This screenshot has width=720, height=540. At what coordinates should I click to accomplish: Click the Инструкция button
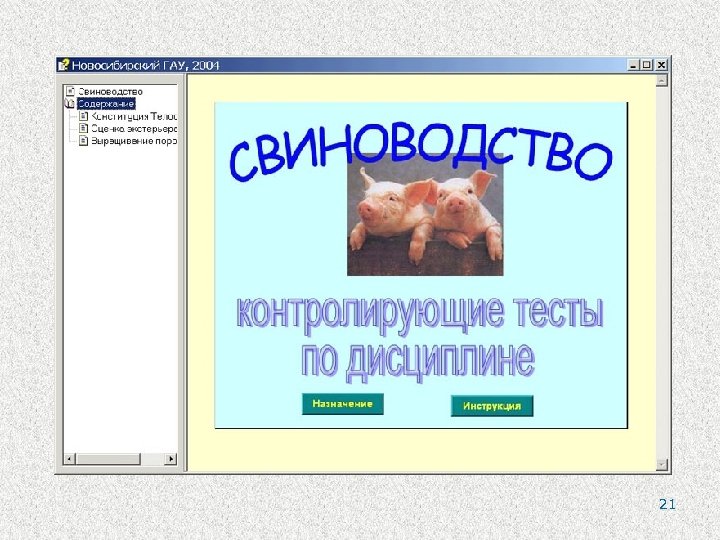point(492,406)
